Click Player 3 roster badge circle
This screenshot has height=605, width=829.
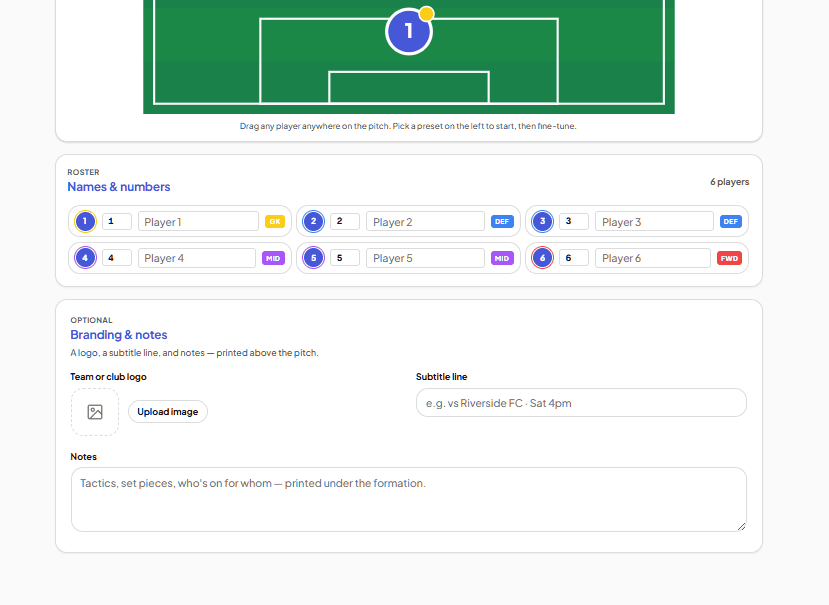(542, 222)
